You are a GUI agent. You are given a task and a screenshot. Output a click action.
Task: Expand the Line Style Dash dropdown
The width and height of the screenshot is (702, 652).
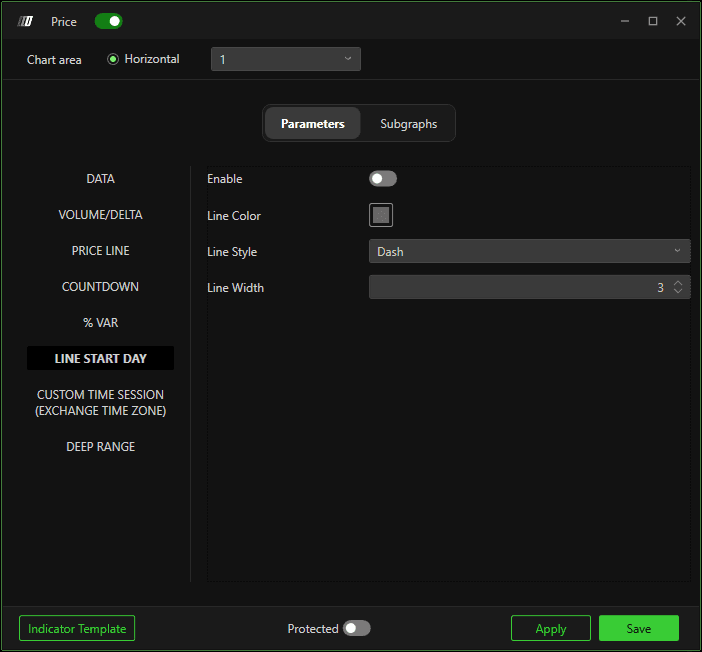coord(530,251)
